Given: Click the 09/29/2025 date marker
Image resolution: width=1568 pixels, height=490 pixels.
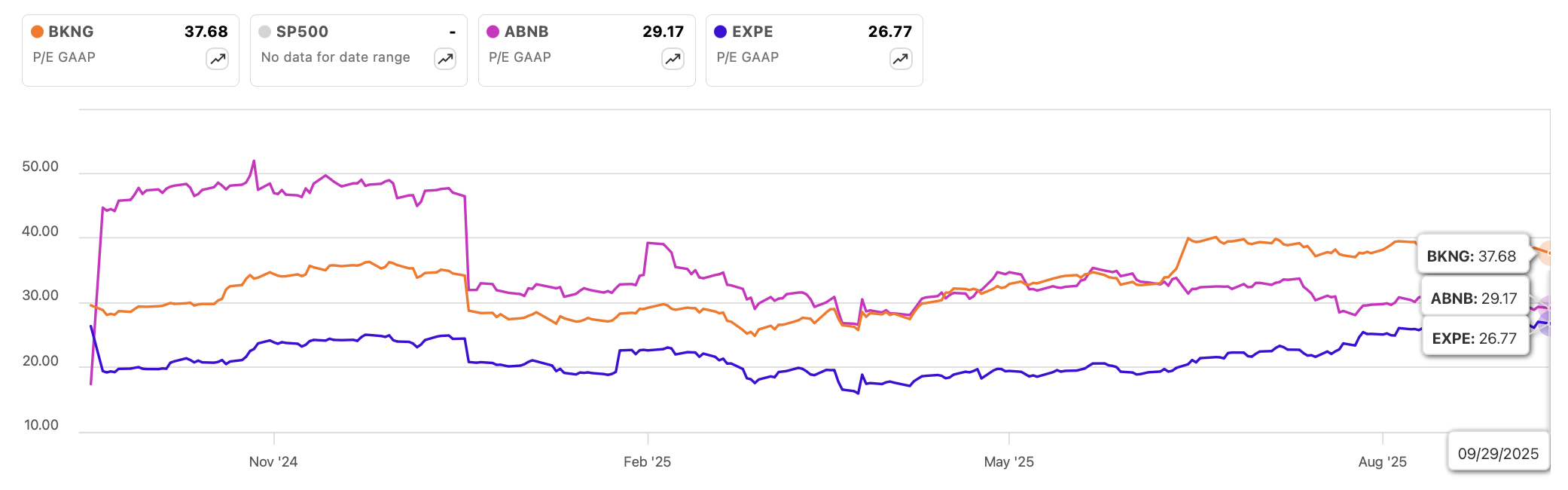Looking at the screenshot, I should (x=1498, y=453).
